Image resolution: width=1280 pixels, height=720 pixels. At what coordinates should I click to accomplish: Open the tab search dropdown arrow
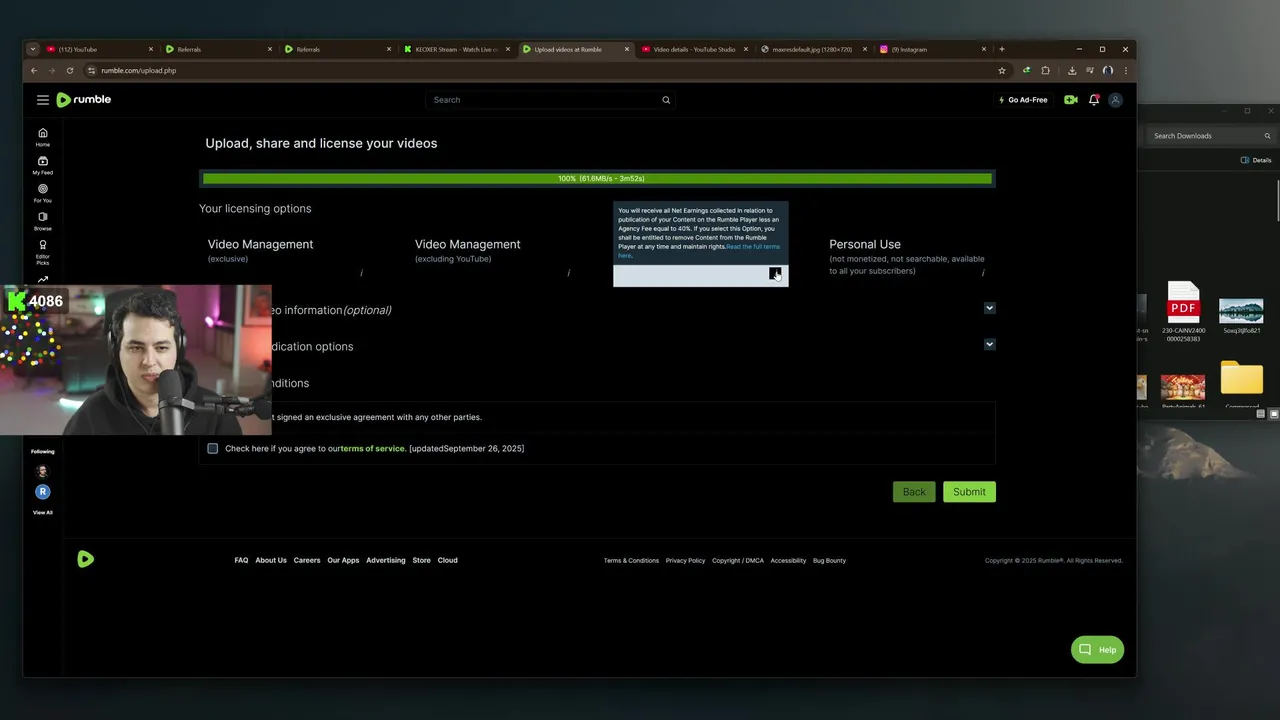click(32, 49)
